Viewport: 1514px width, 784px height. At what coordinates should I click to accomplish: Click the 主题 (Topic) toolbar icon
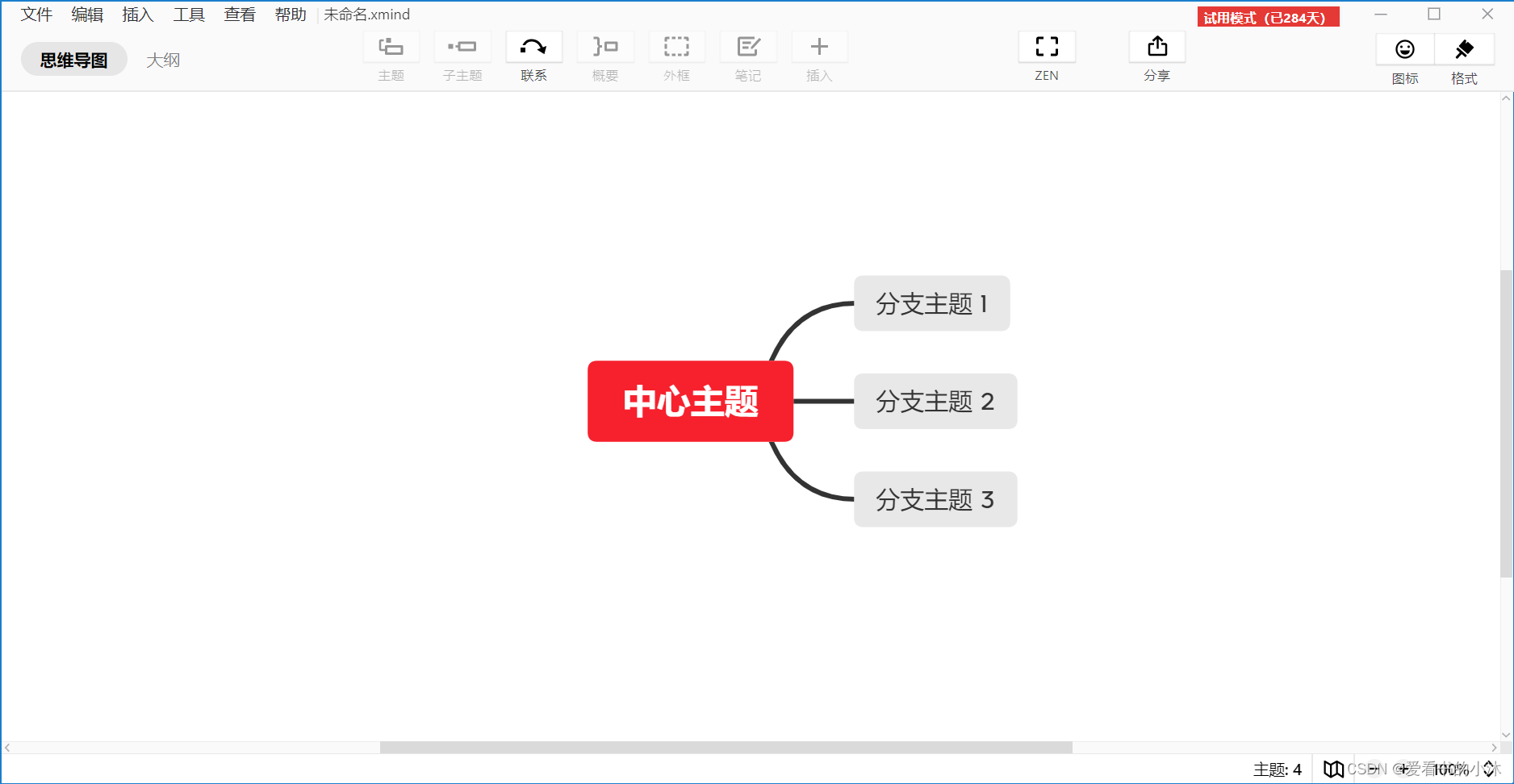pos(391,47)
